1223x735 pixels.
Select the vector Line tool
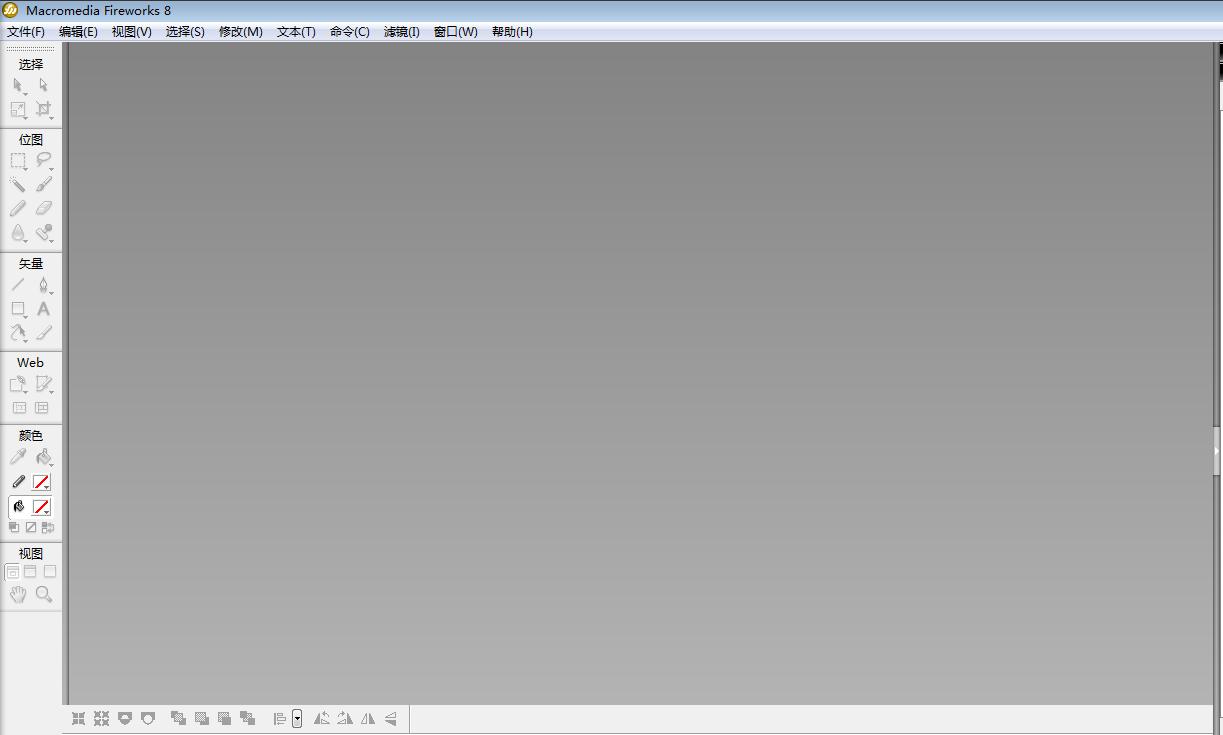(x=19, y=285)
